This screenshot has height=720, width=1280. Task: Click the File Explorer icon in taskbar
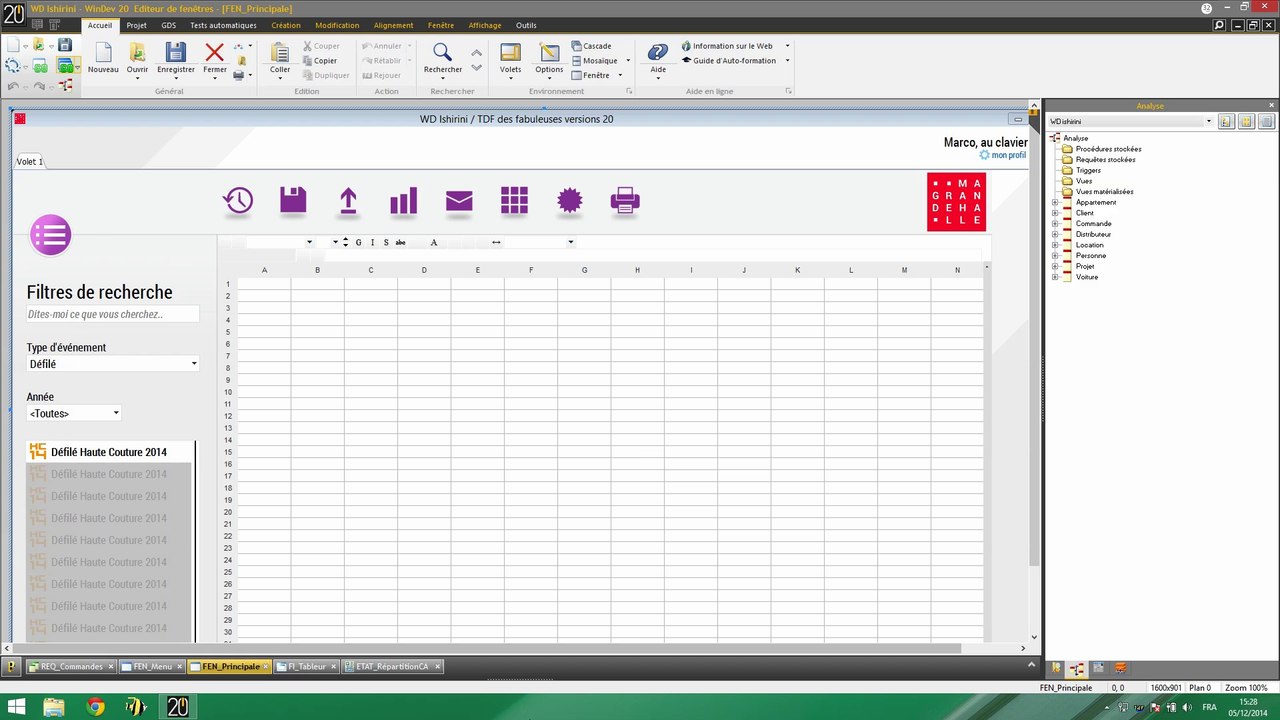(54, 707)
